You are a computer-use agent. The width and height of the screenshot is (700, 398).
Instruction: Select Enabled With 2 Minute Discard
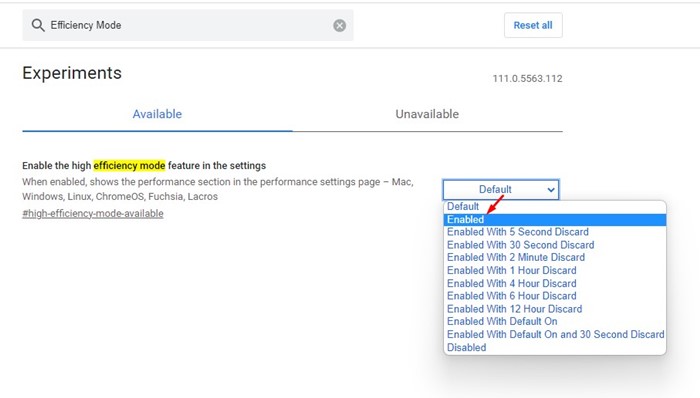pyautogui.click(x=555, y=257)
